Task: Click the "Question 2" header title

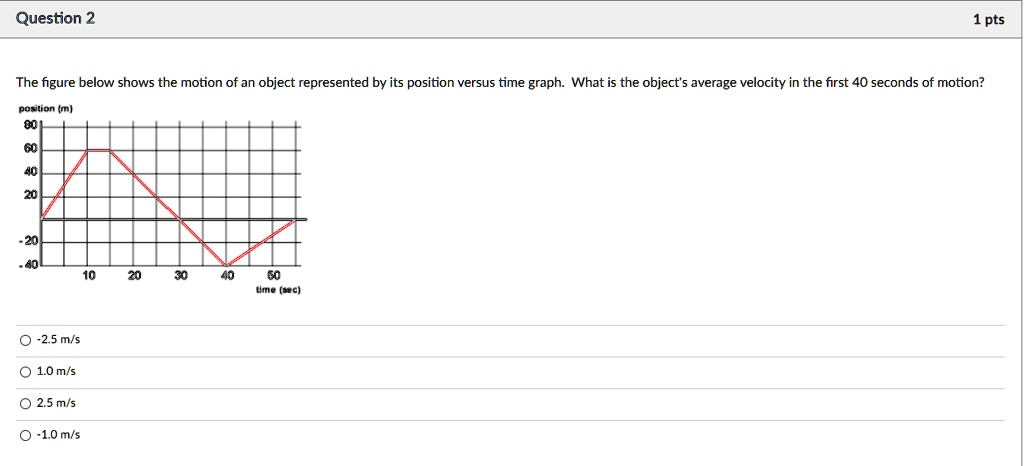Action: click(57, 19)
